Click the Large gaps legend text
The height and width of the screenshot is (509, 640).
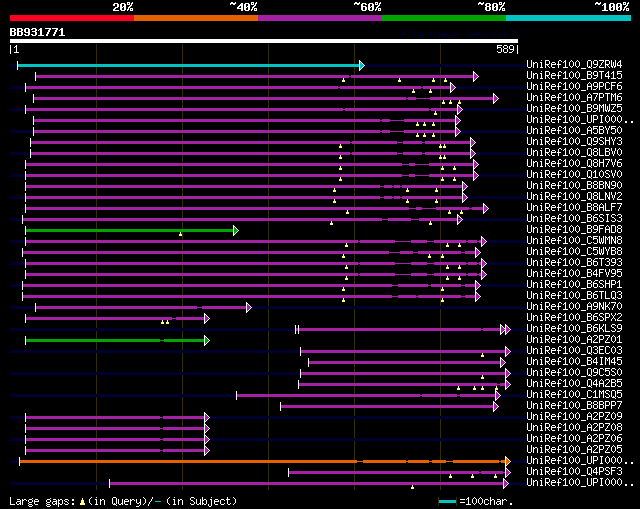click(x=42, y=502)
